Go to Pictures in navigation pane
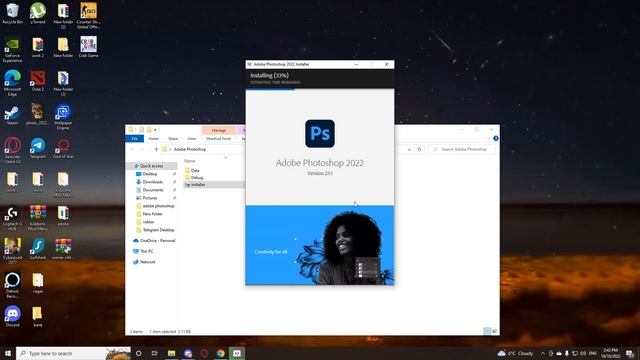 [x=149, y=198]
